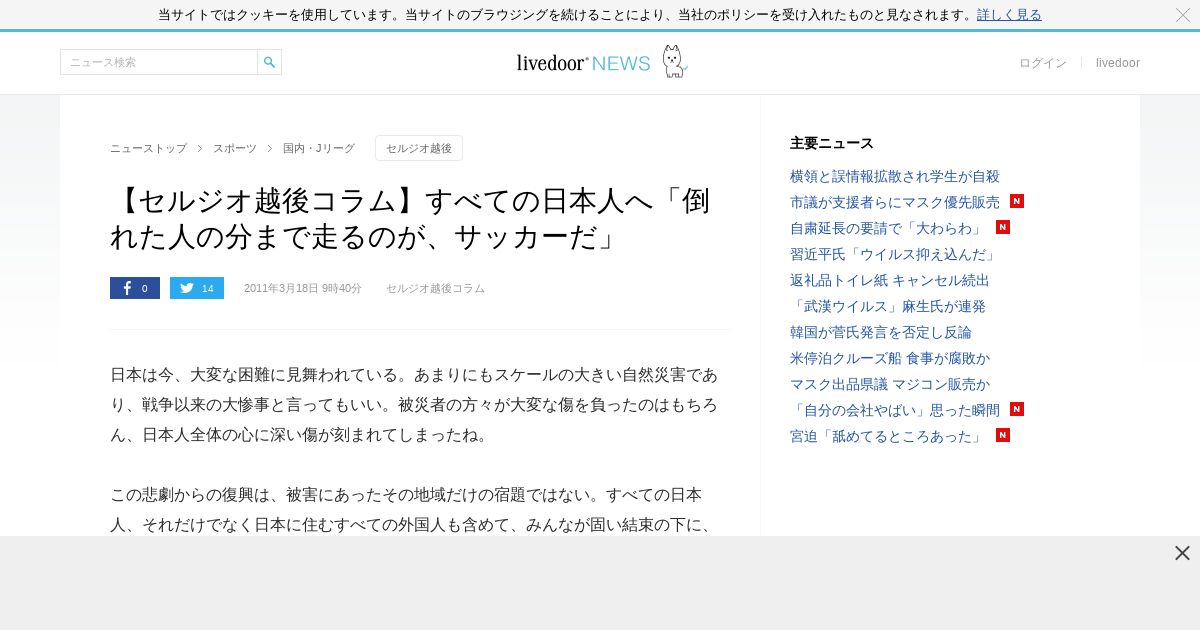Click N badge next to 市議が支援者らにマスク優先販売
The height and width of the screenshot is (630, 1200).
pyautogui.click(x=1017, y=201)
